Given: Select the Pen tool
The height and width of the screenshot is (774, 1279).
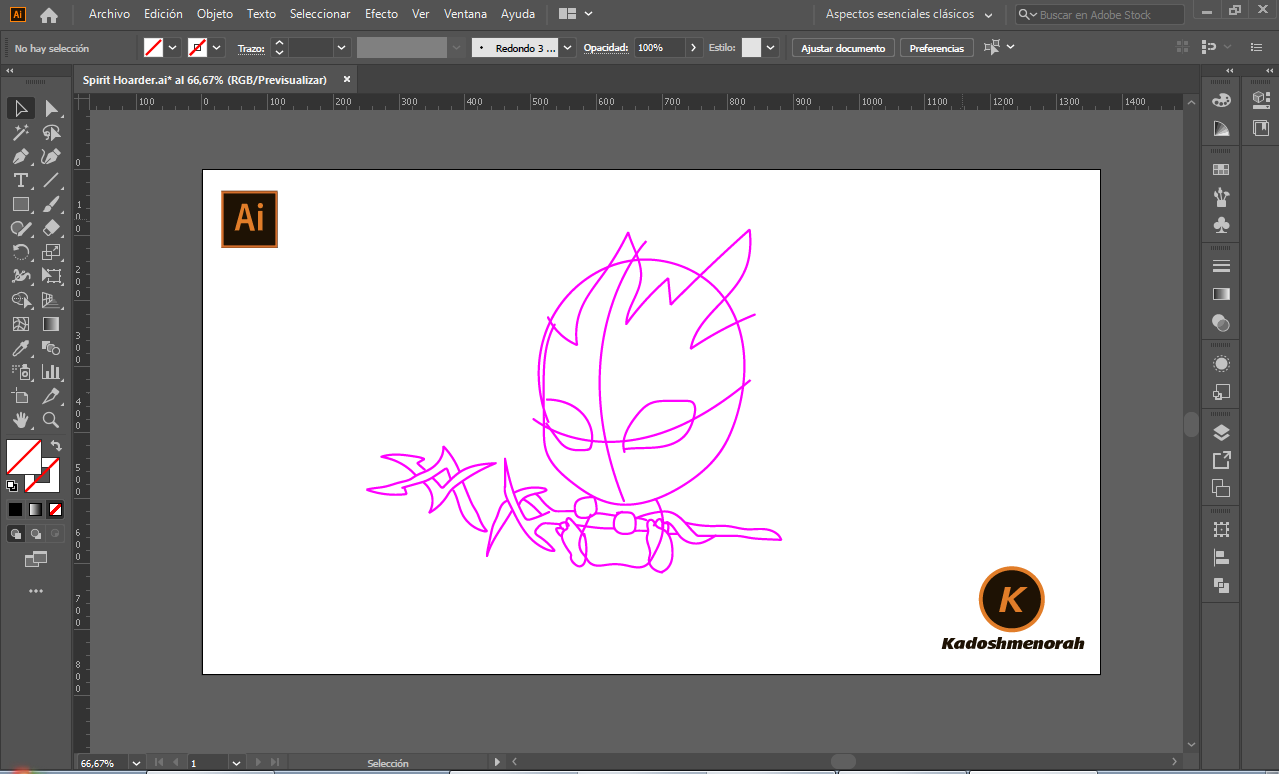Looking at the screenshot, I should 21,156.
